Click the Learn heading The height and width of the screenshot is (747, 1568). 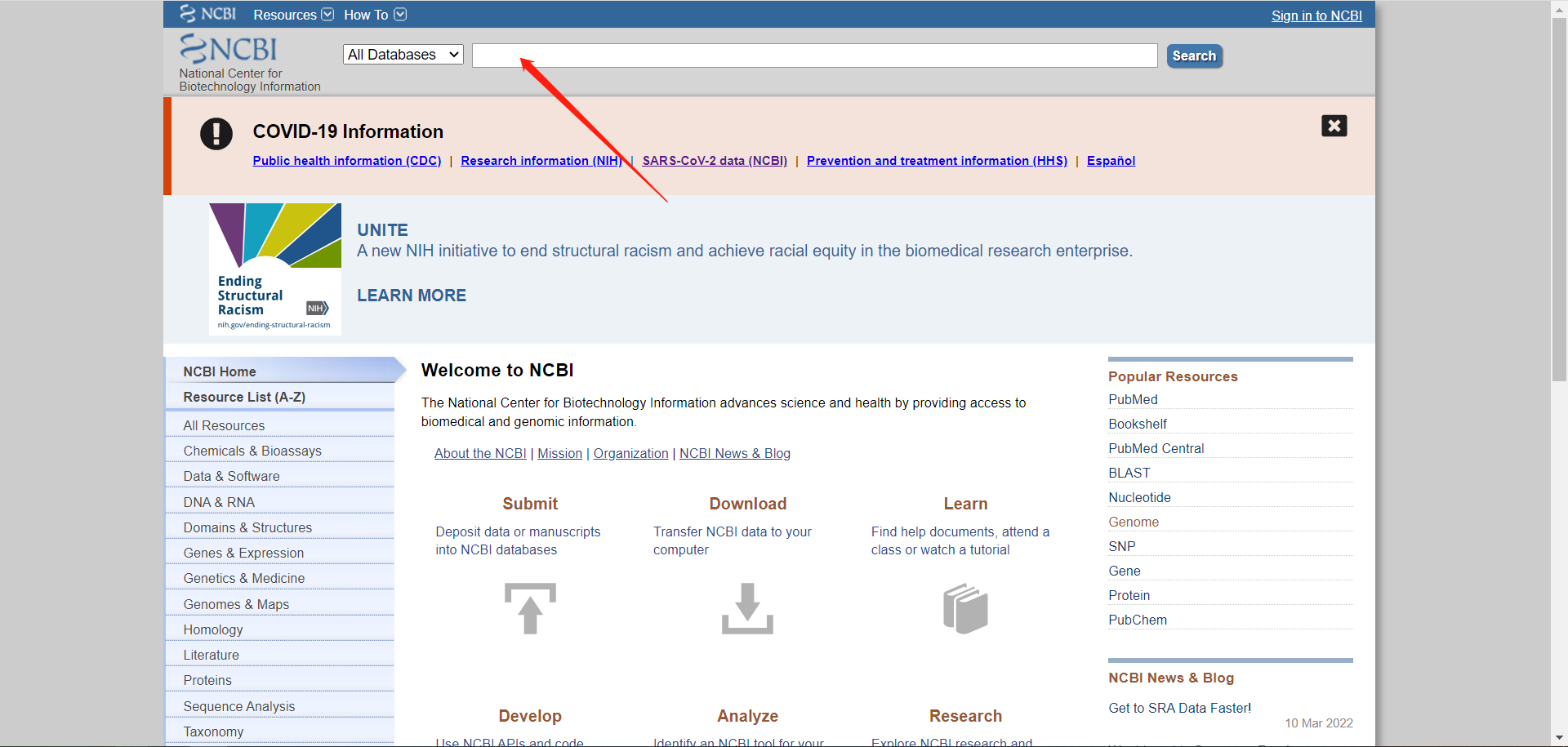[x=965, y=504]
